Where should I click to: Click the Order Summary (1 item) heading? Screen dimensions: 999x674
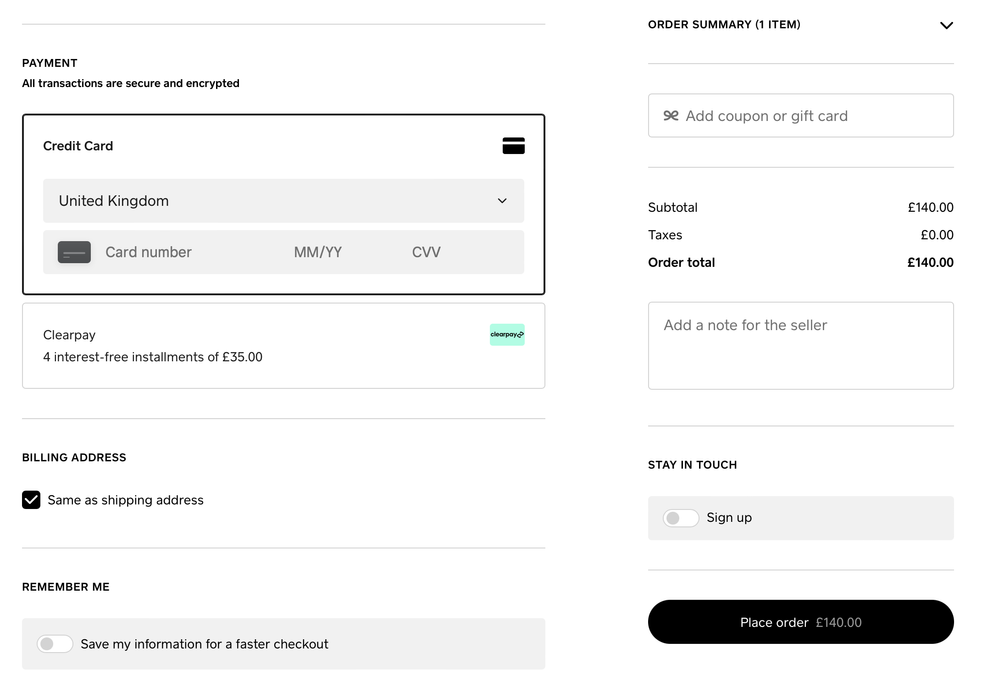(x=724, y=25)
